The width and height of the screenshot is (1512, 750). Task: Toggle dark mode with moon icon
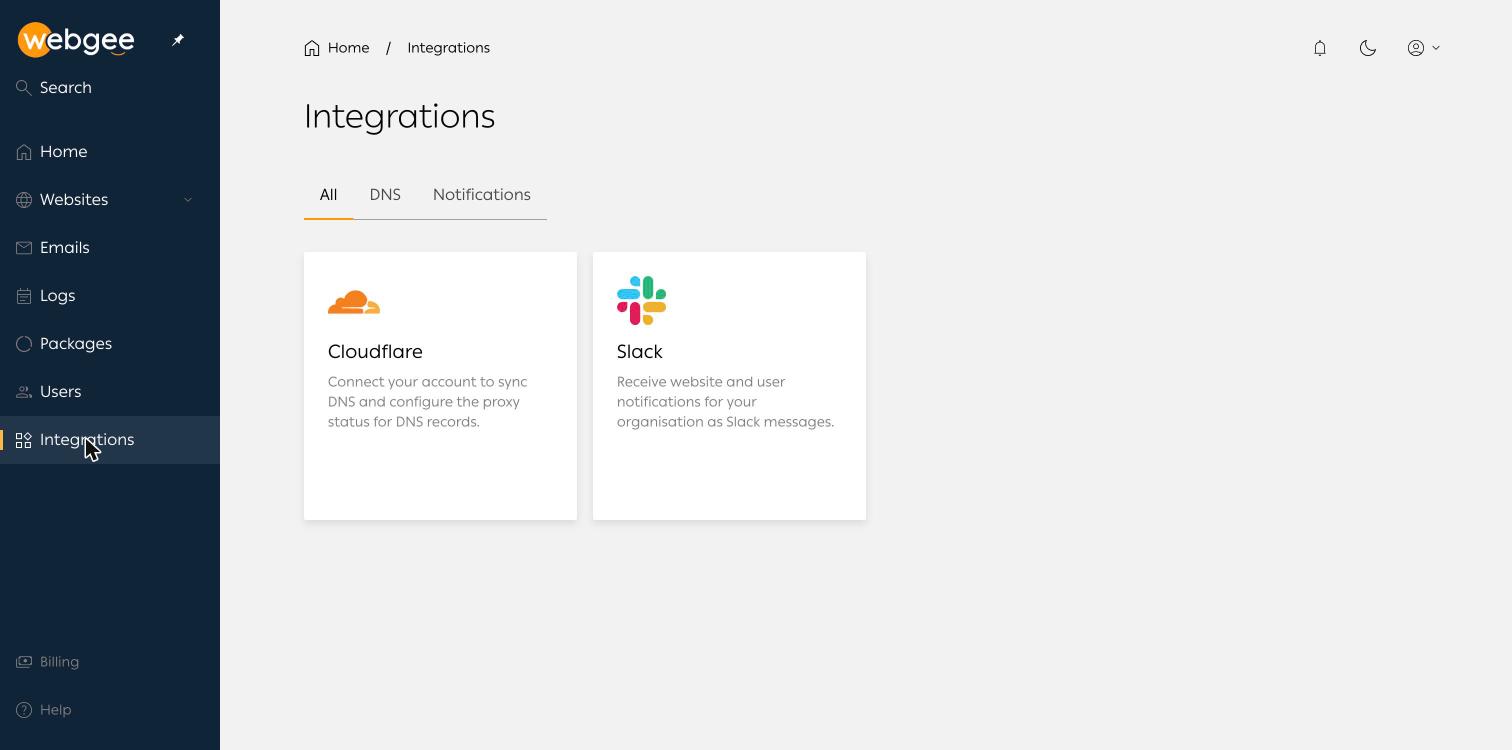(1368, 48)
